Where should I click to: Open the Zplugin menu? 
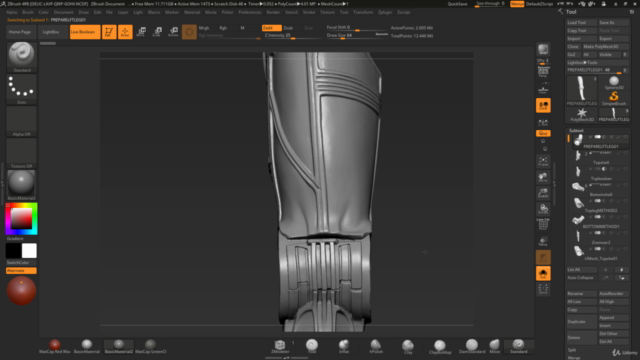385,12
